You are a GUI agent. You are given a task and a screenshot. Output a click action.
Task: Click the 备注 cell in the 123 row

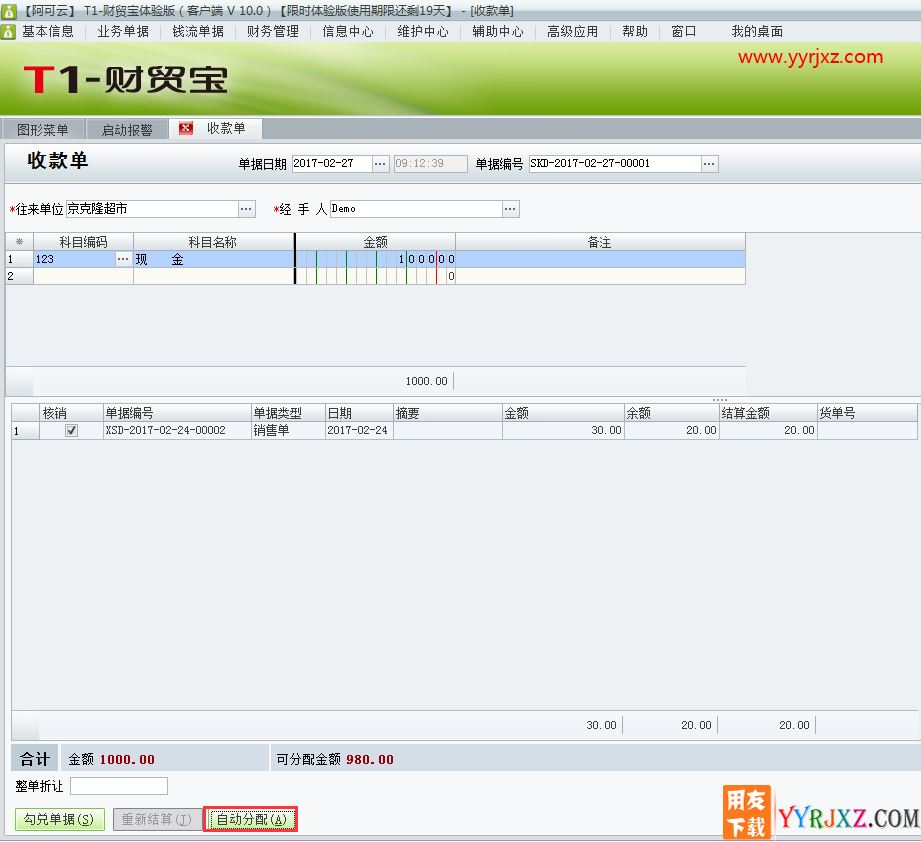pyautogui.click(x=600, y=259)
